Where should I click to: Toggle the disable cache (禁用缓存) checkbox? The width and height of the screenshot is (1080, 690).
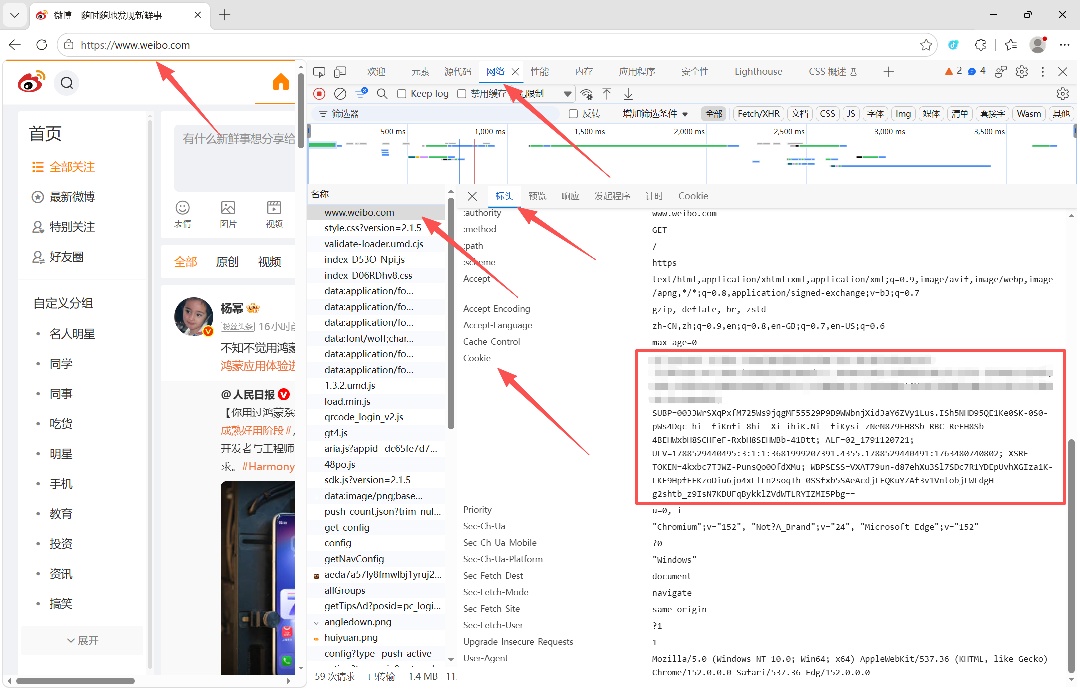[461, 94]
